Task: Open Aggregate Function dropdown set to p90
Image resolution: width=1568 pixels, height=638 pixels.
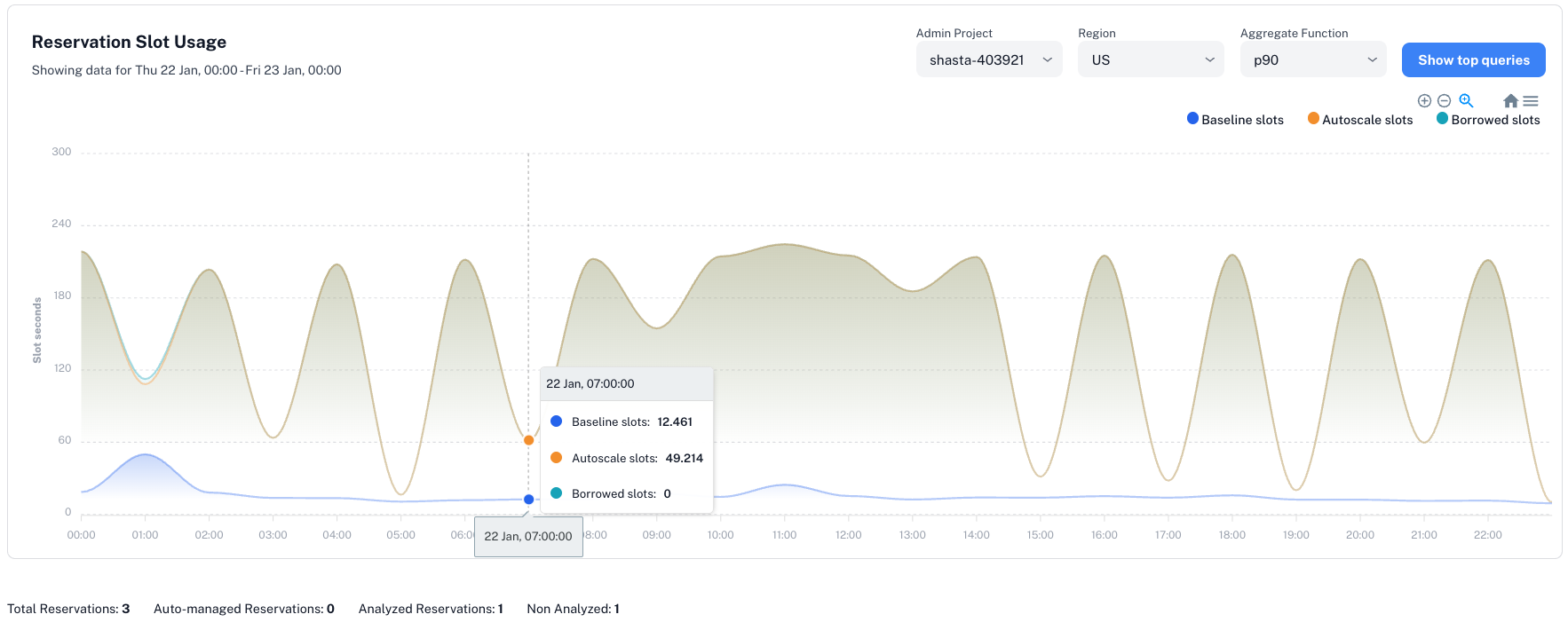Action: click(x=1312, y=60)
